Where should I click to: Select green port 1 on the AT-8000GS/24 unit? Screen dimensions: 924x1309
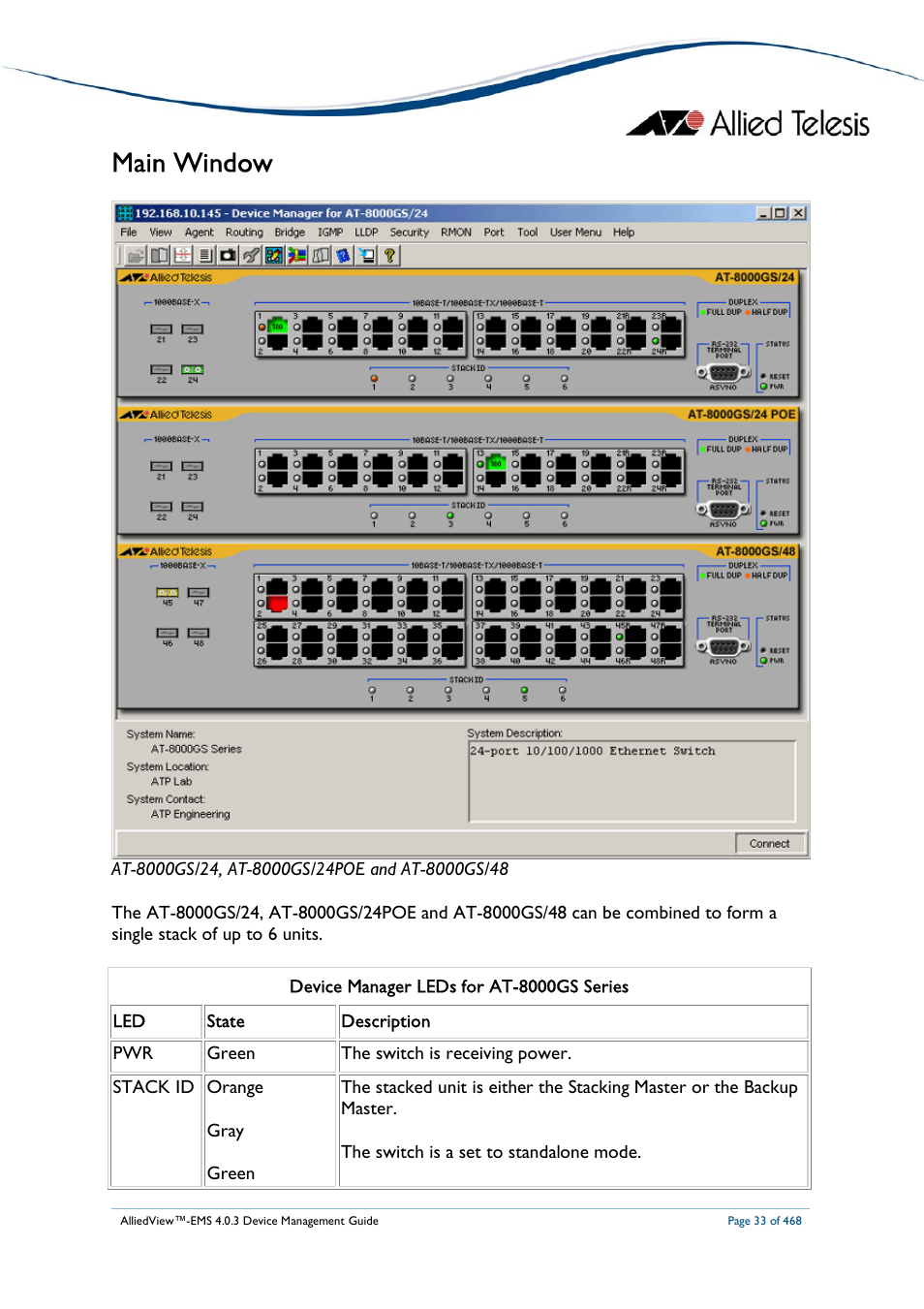click(278, 327)
